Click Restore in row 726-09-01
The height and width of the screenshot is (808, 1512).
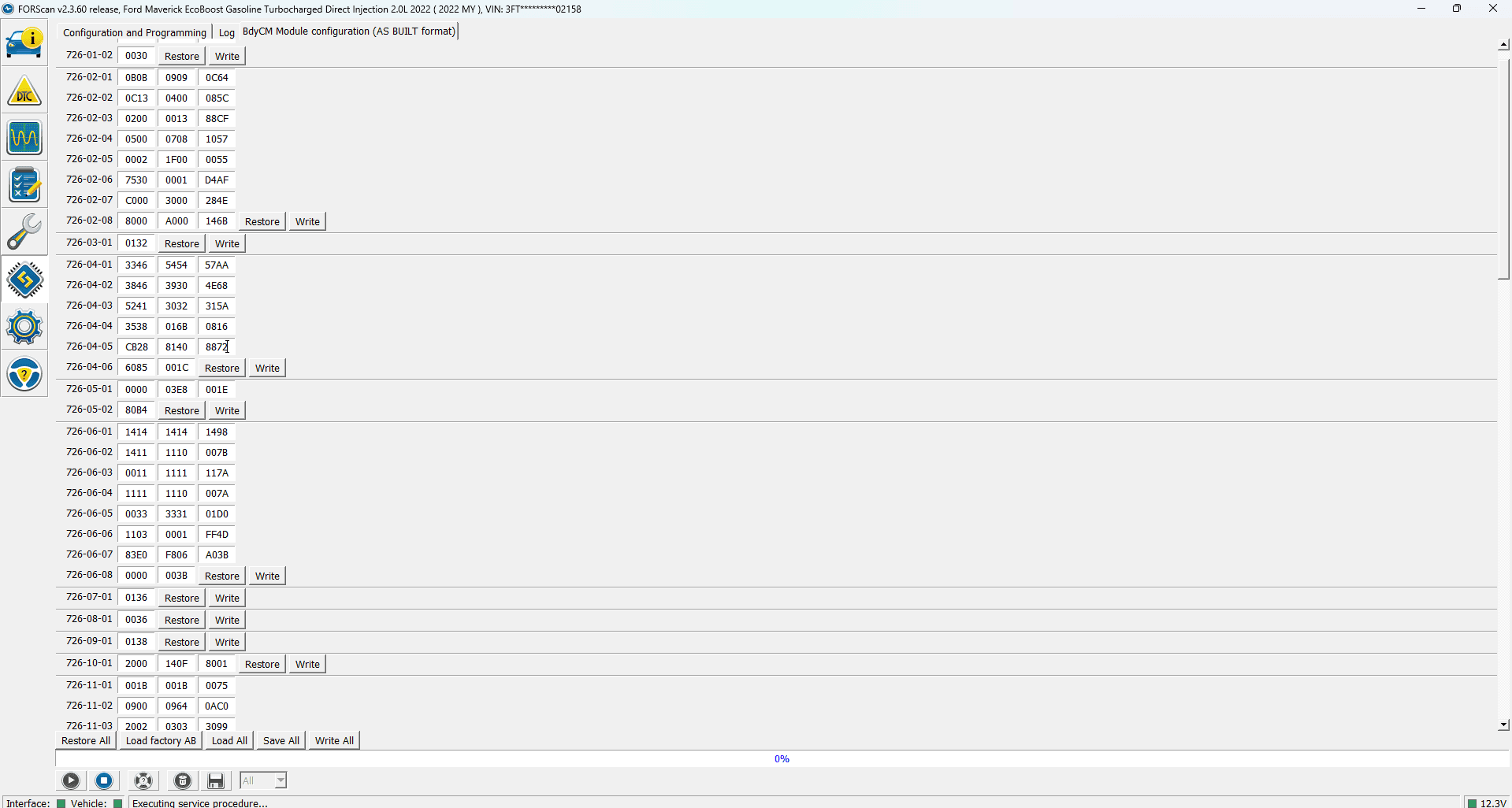(x=182, y=642)
